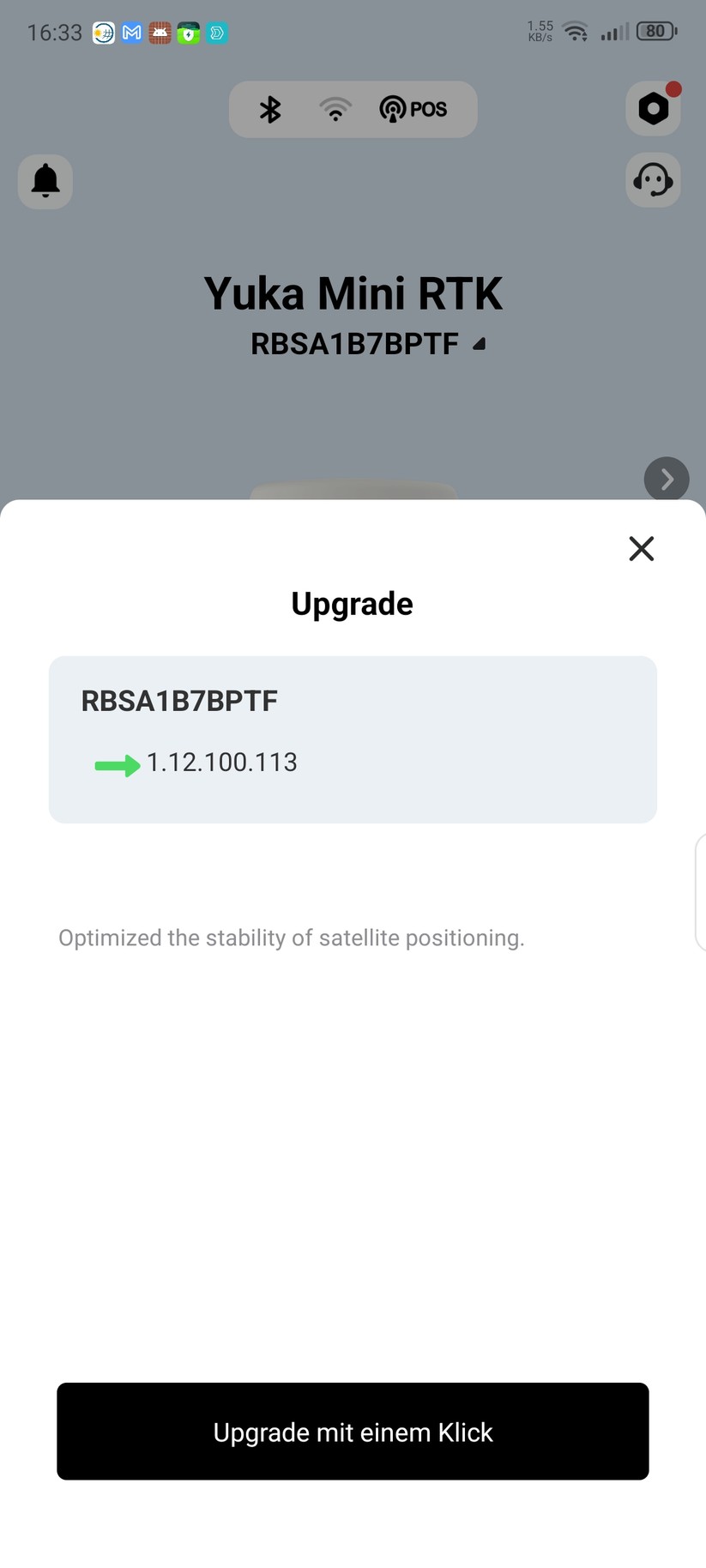The image size is (706, 1568).
Task: Tap the Wi-Fi icon in connection pill
Action: [x=335, y=110]
